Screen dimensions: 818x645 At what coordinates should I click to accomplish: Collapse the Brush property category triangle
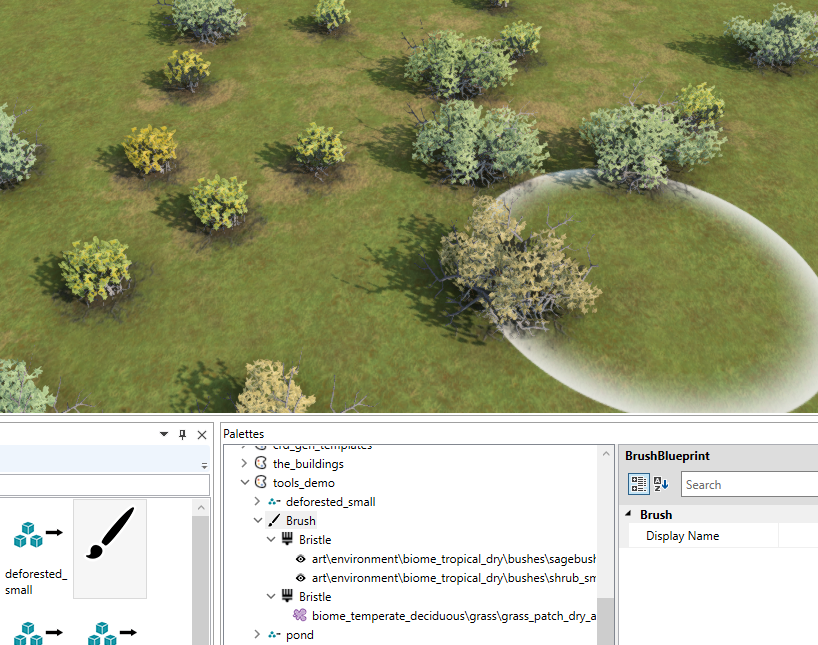coord(628,514)
